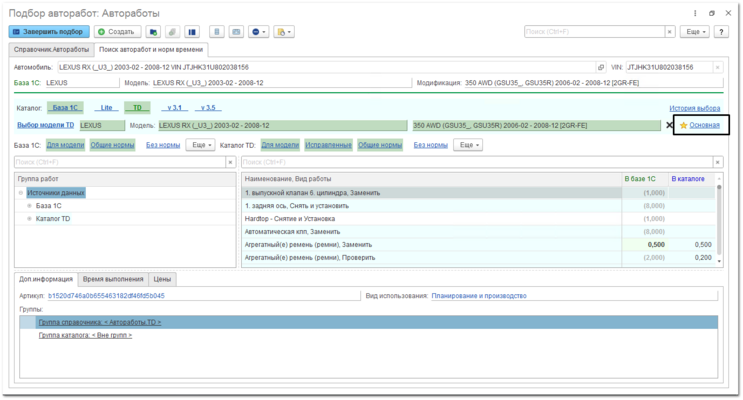743x400 pixels.
Task: Toggle Без нормы filter for База 1С
Action: [x=163, y=145]
